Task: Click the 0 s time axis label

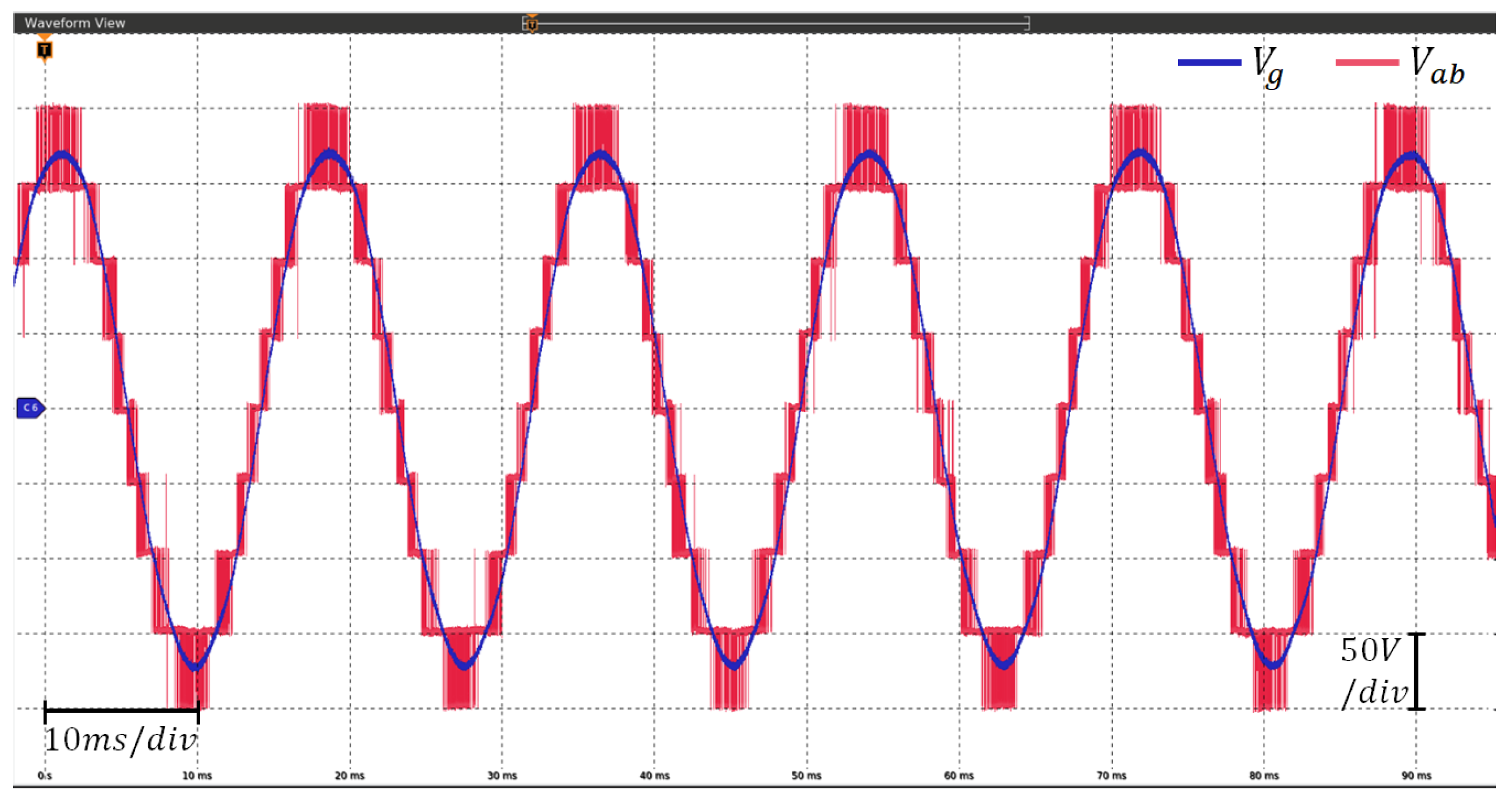Action: click(x=44, y=775)
